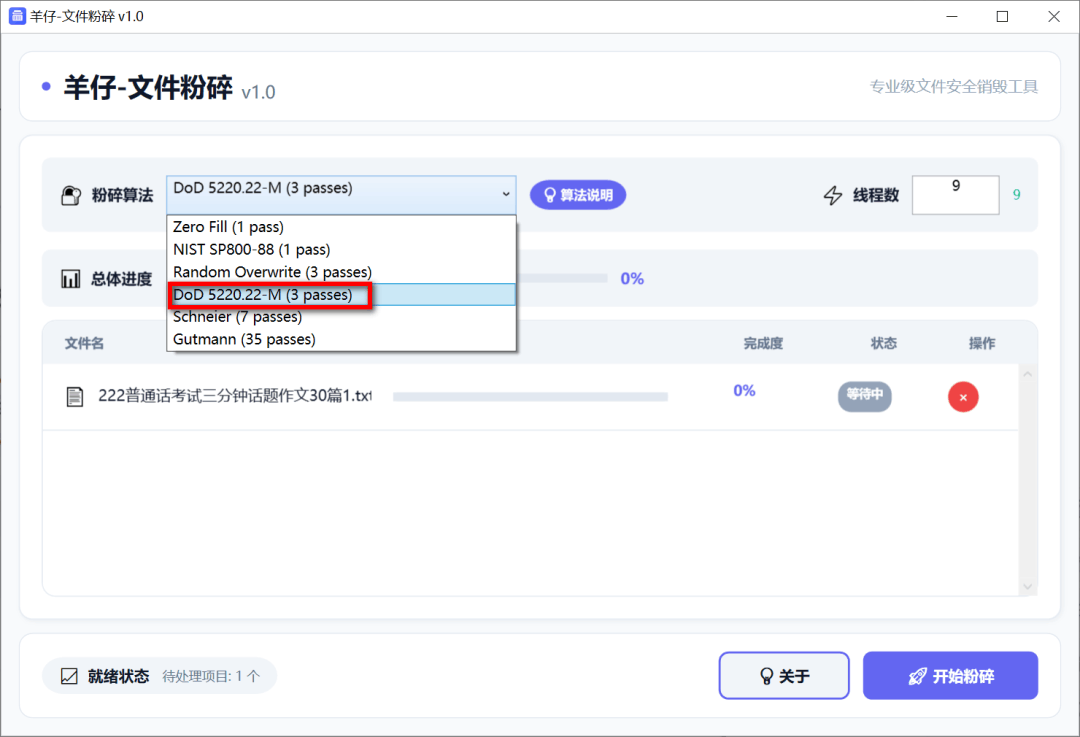The width and height of the screenshot is (1080, 737).
Task: Click the lightning bolt thread count icon
Action: pos(832,196)
